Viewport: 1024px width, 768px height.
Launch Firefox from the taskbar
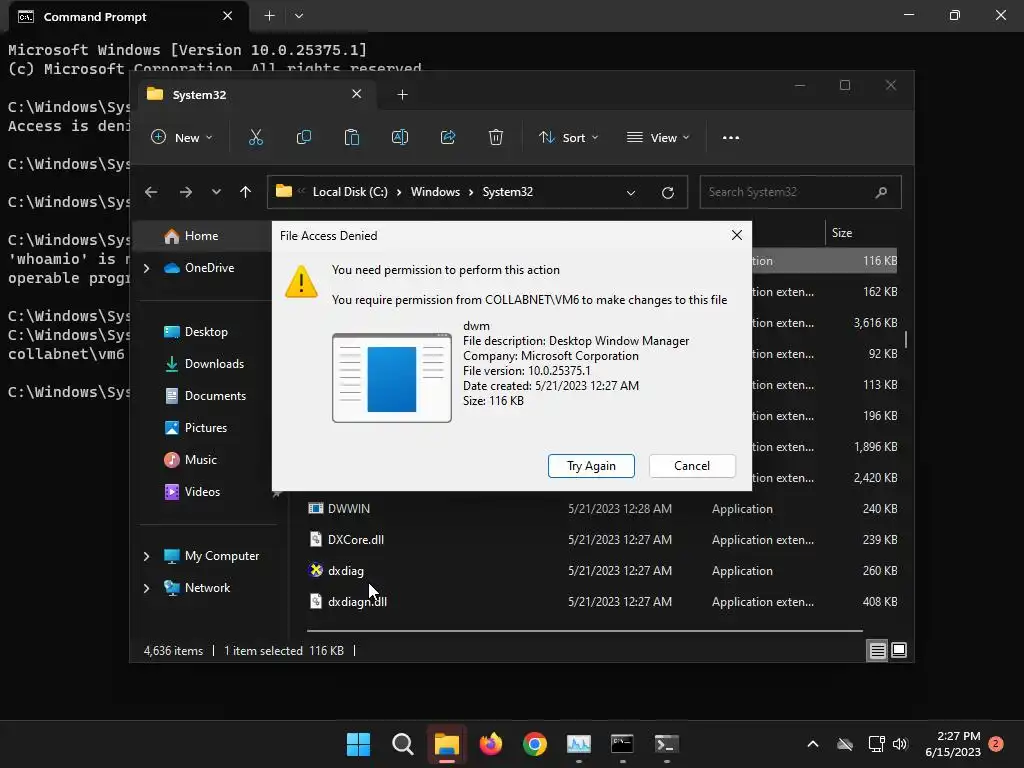click(490, 744)
